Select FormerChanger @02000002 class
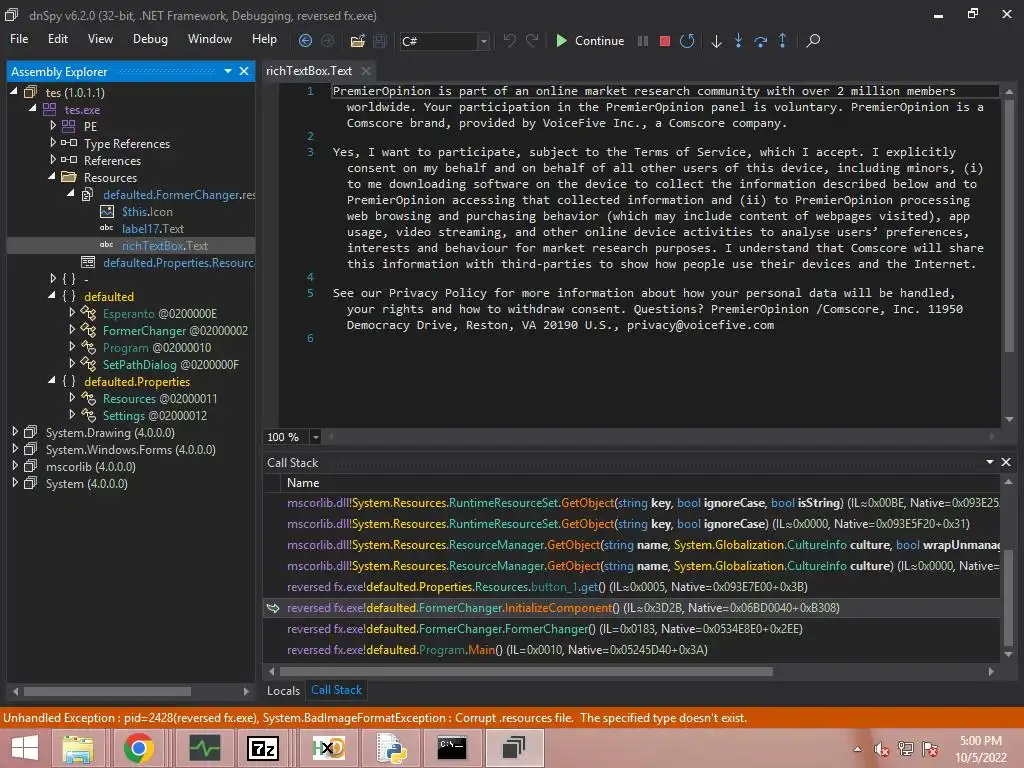This screenshot has width=1024, height=768. (175, 330)
